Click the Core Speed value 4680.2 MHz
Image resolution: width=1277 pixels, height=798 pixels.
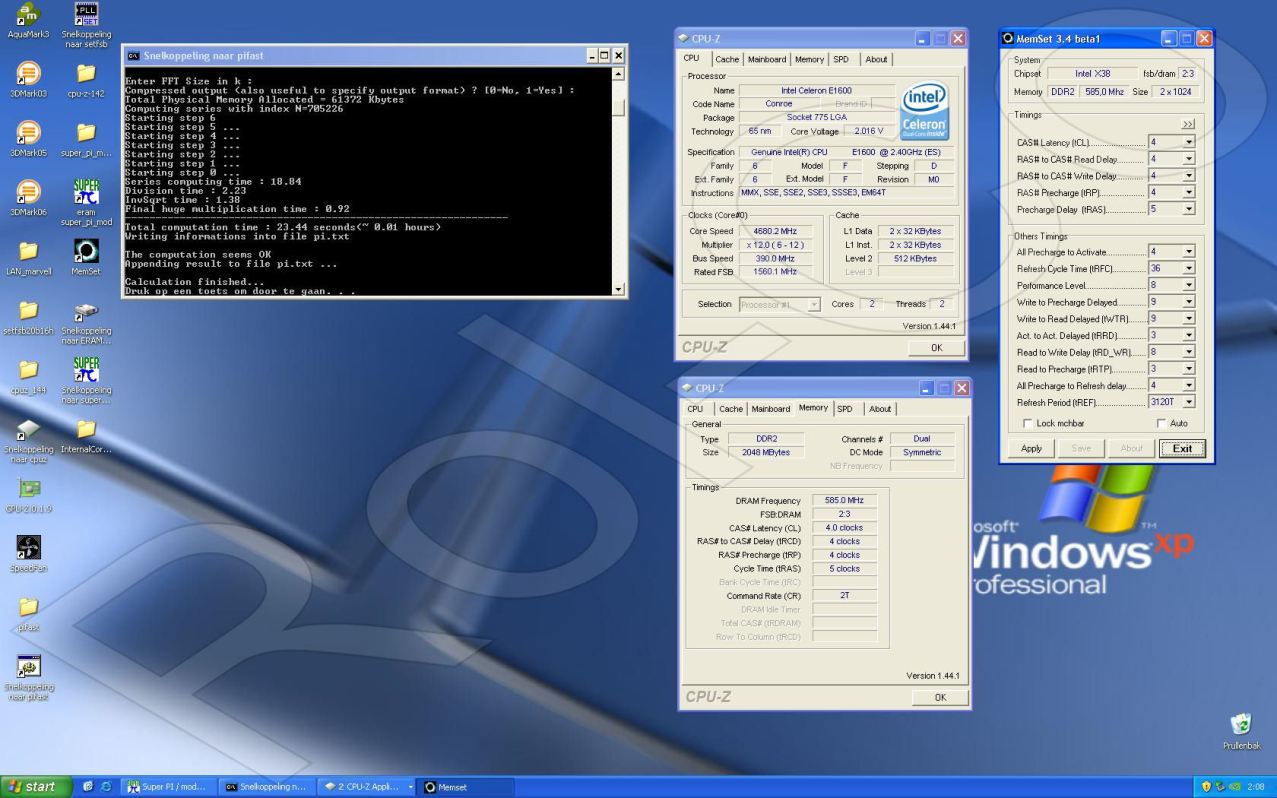pyautogui.click(x=776, y=231)
